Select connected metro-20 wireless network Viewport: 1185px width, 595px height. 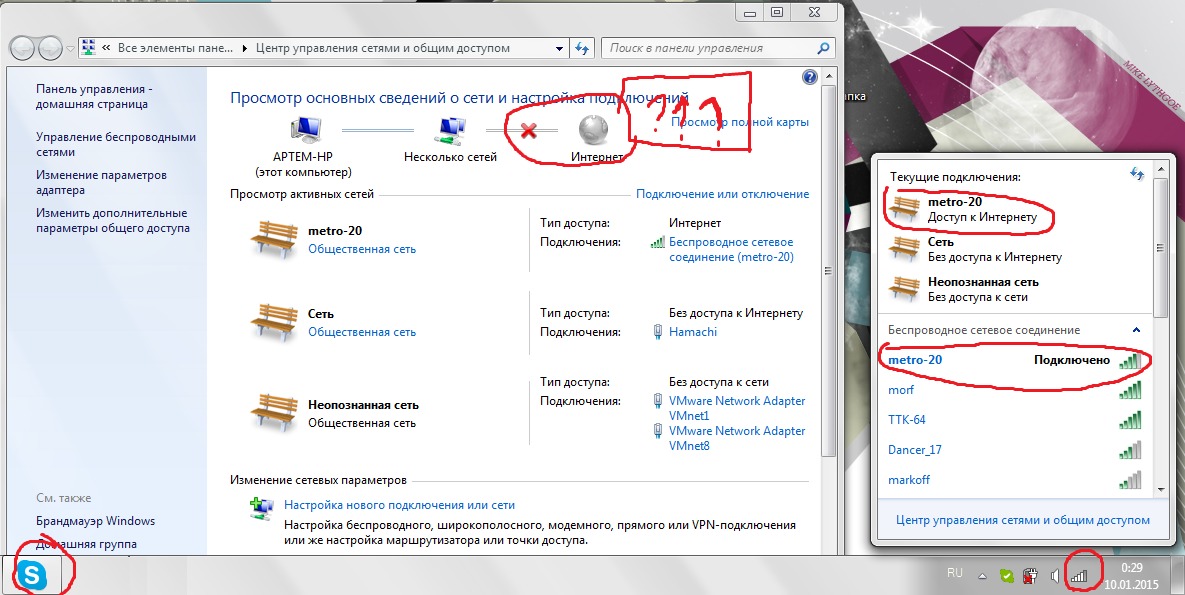pos(1015,360)
